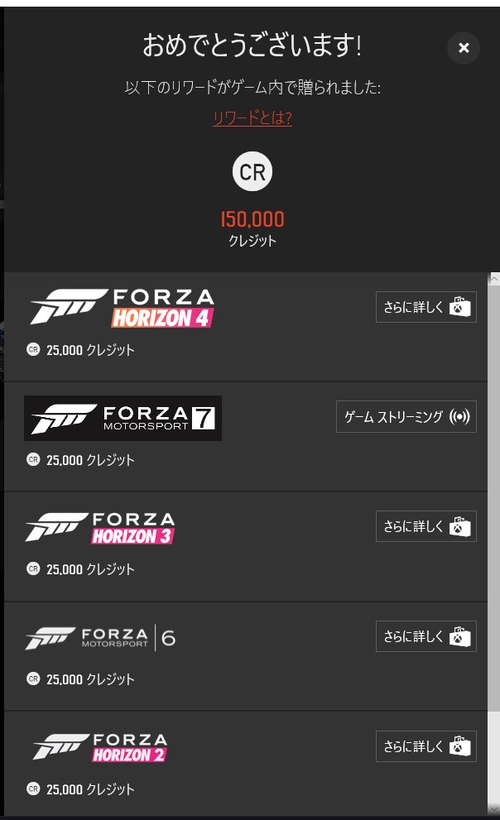Click さらに詳しく for Forza Horizon 2
This screenshot has height=820, width=500.
(x=426, y=746)
